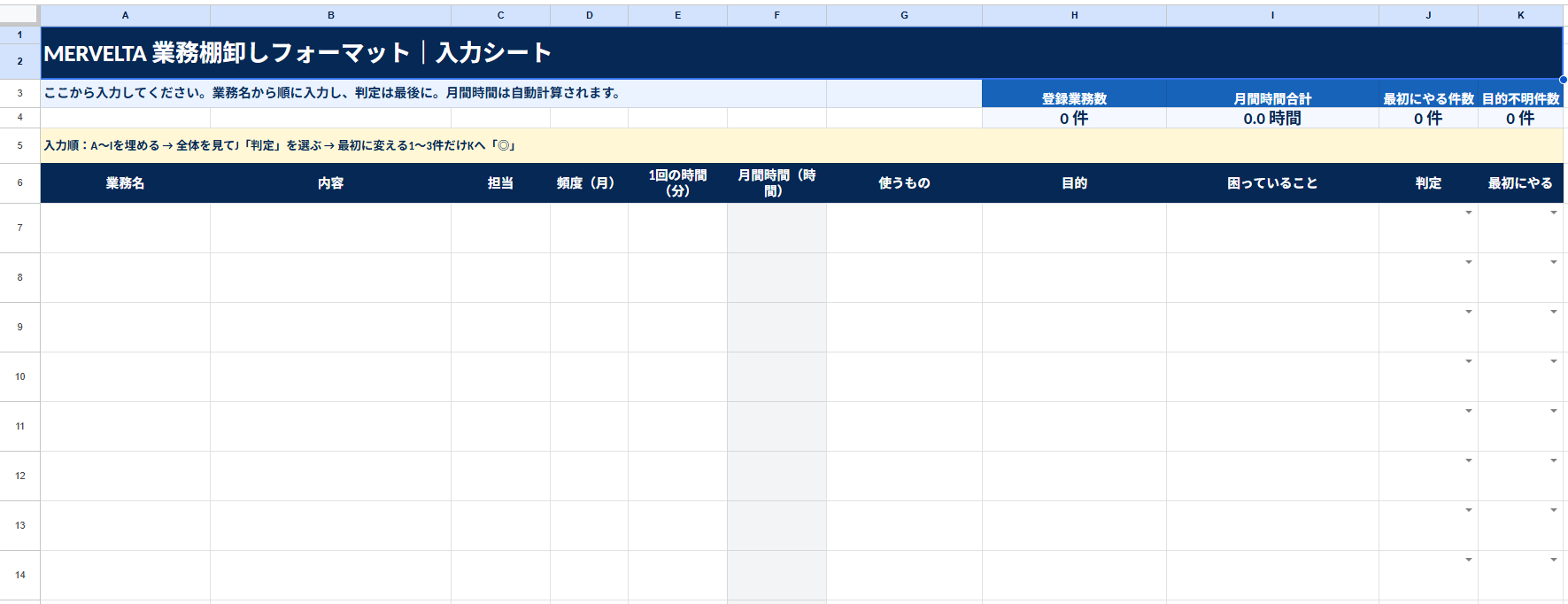Select row 13 header
The width and height of the screenshot is (1568, 604).
pos(19,525)
